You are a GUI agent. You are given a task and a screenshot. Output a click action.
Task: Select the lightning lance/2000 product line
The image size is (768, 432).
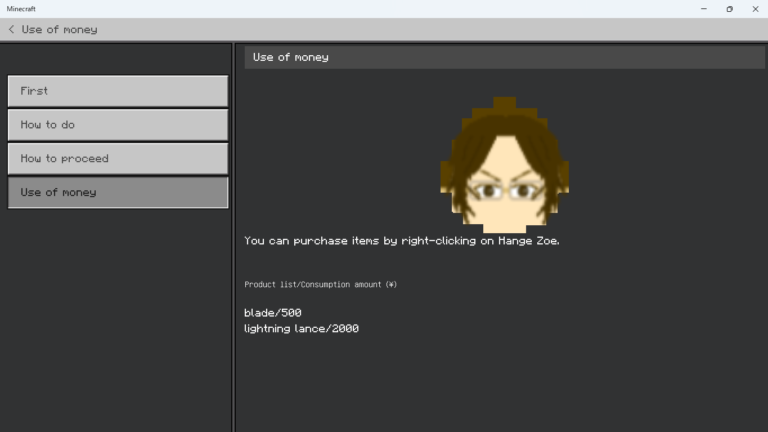[301, 329]
